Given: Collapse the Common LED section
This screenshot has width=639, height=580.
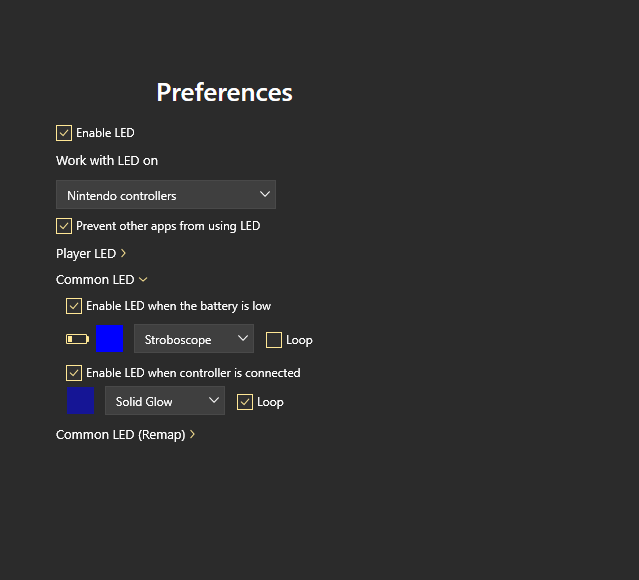Looking at the screenshot, I should [x=95, y=280].
